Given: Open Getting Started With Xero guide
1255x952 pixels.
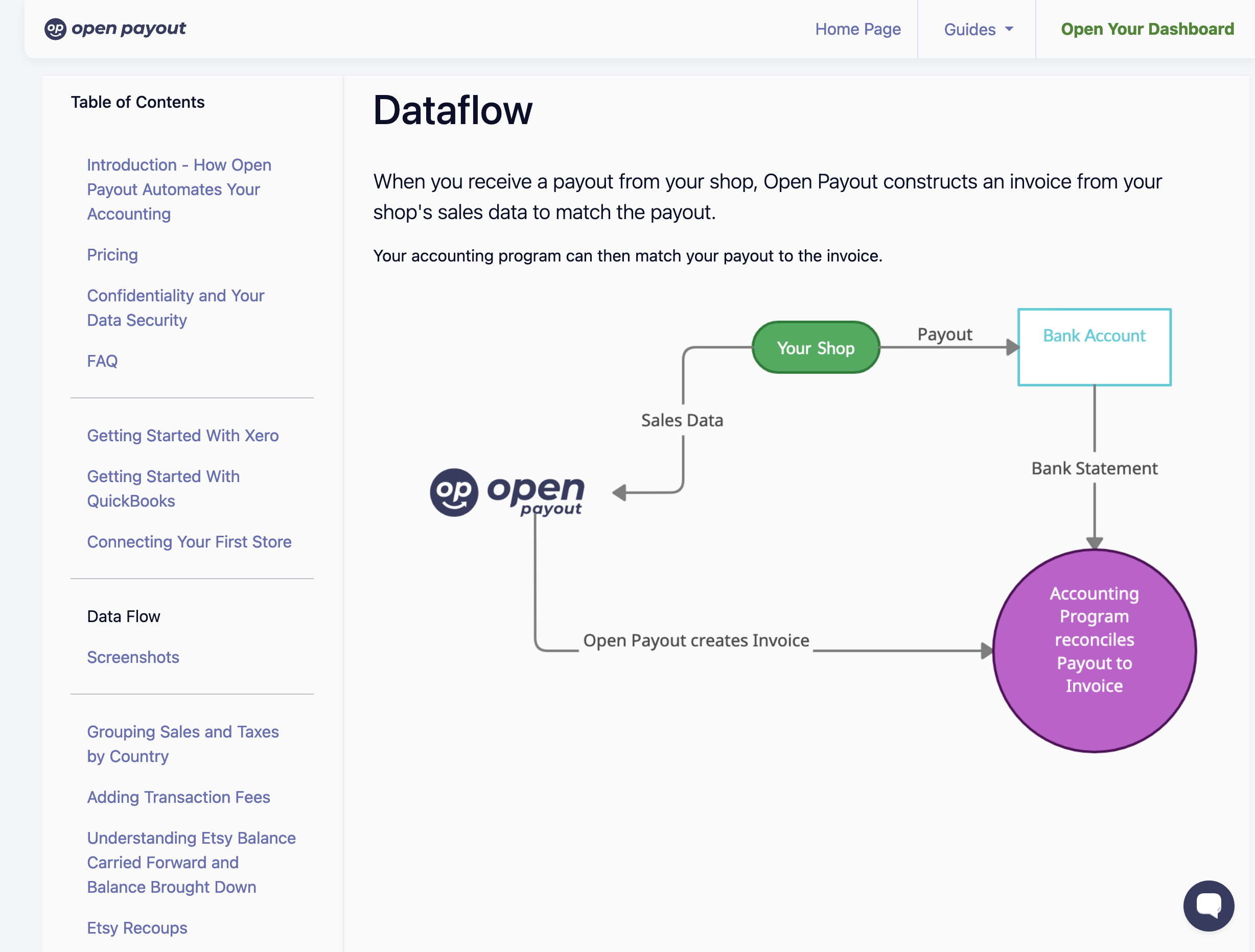Looking at the screenshot, I should pos(183,436).
